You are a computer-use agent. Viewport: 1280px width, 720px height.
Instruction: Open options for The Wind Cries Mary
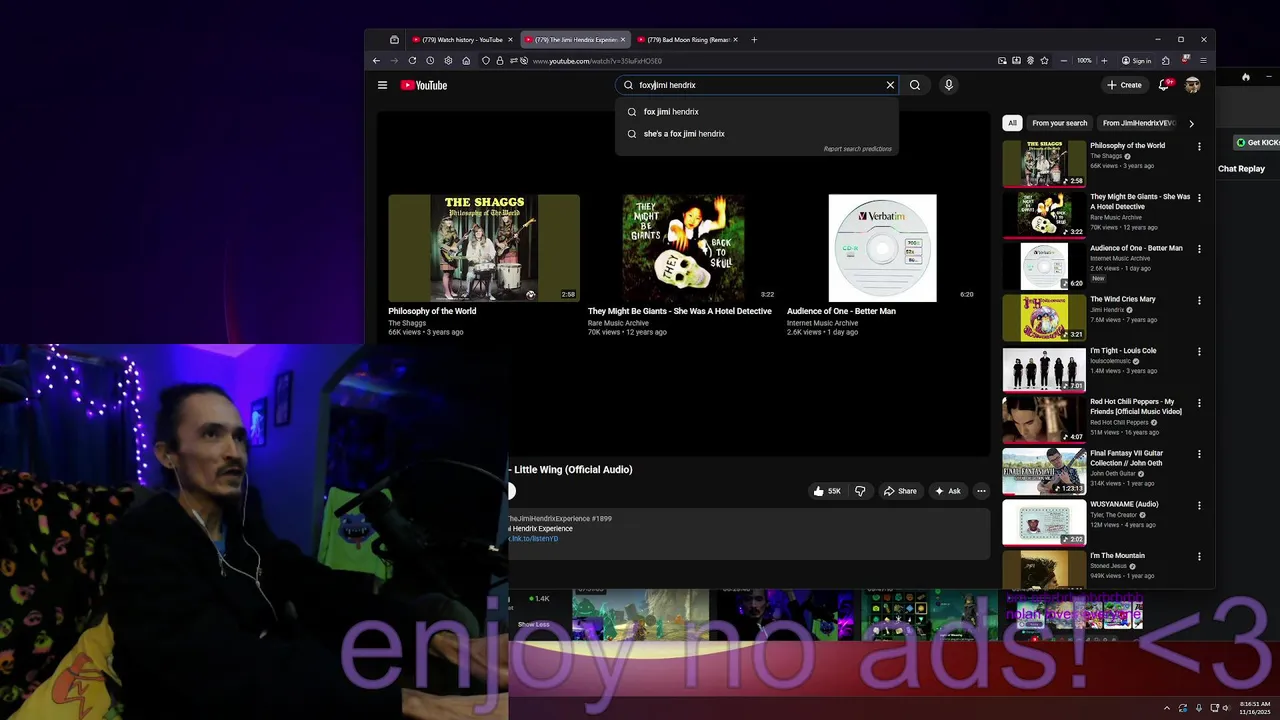(x=1199, y=300)
